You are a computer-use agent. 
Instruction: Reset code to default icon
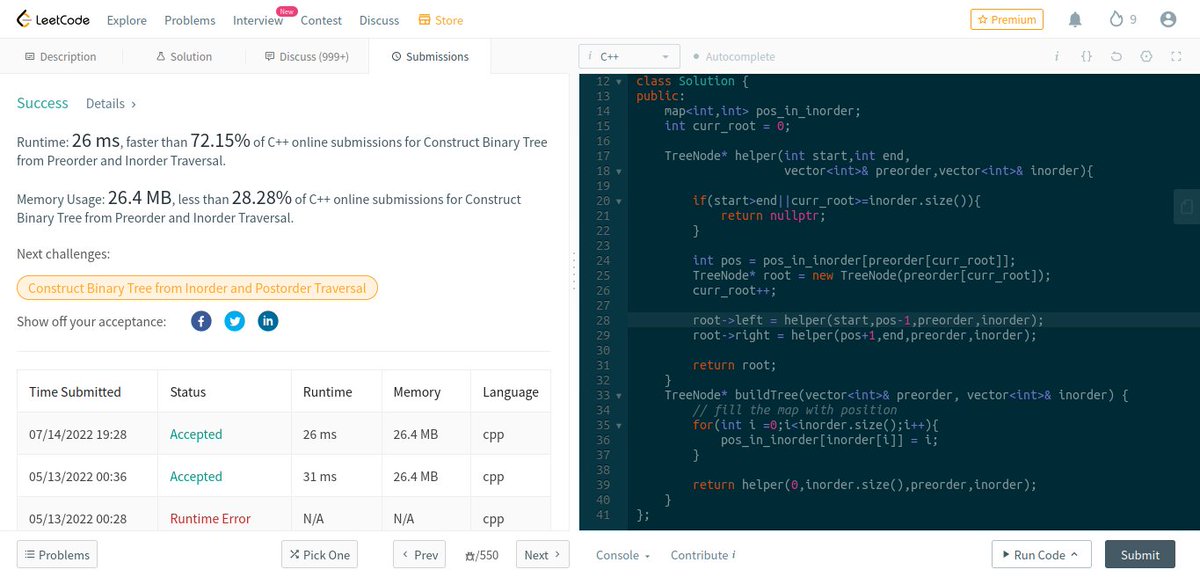[1116, 57]
